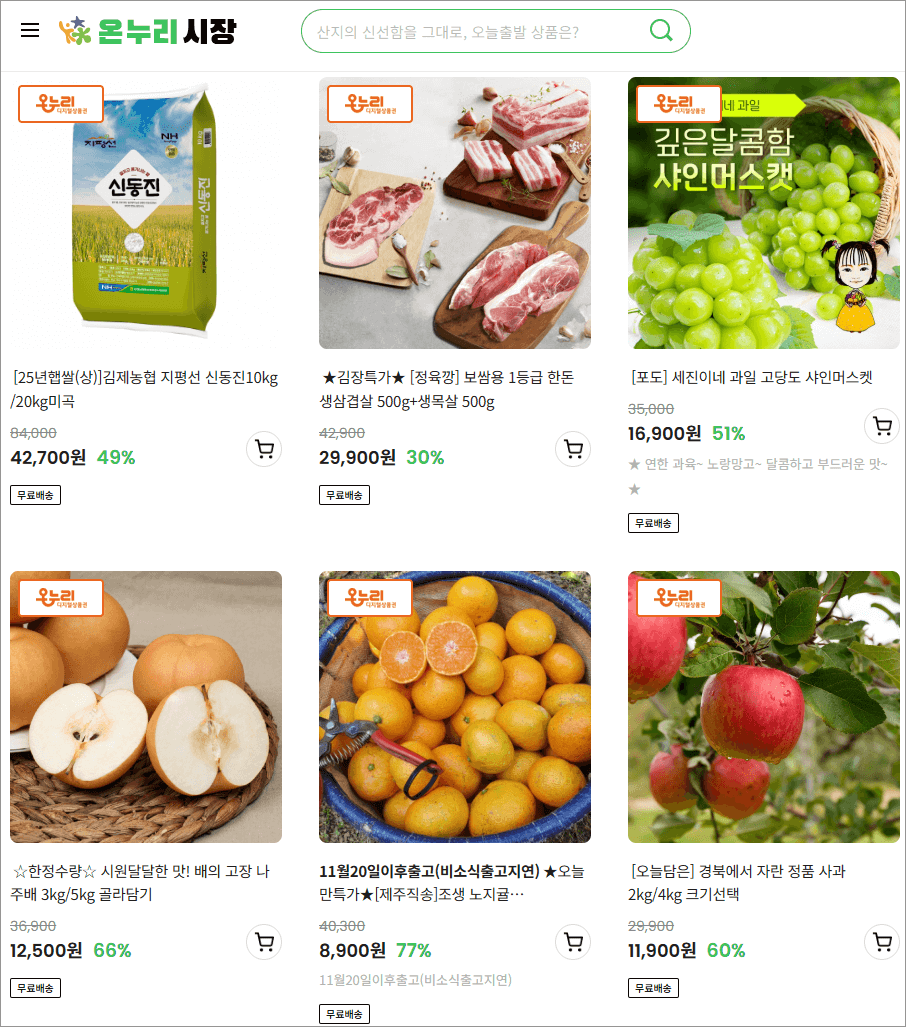Image resolution: width=906 pixels, height=1027 pixels.
Task: Add 경북 사과 apples to cart
Action: [882, 943]
